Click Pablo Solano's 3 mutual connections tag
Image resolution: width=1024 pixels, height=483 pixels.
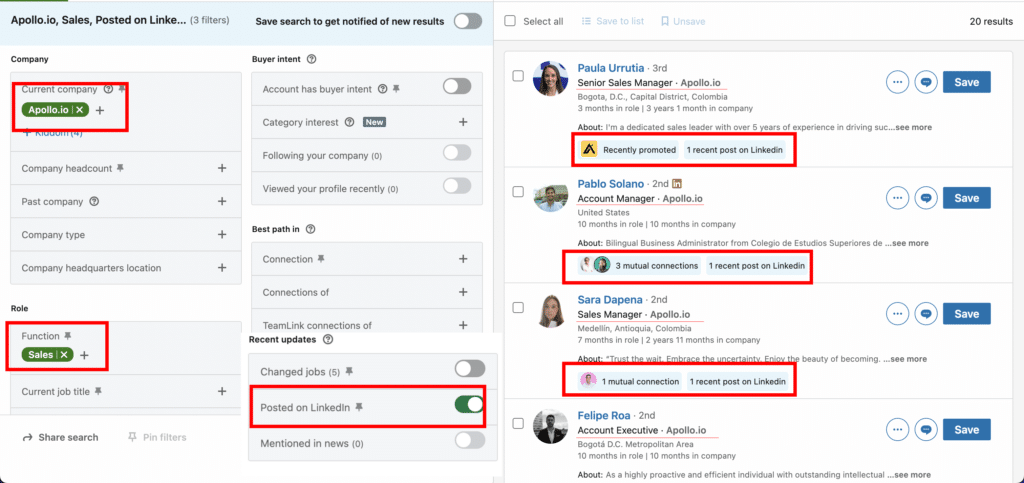(640, 266)
